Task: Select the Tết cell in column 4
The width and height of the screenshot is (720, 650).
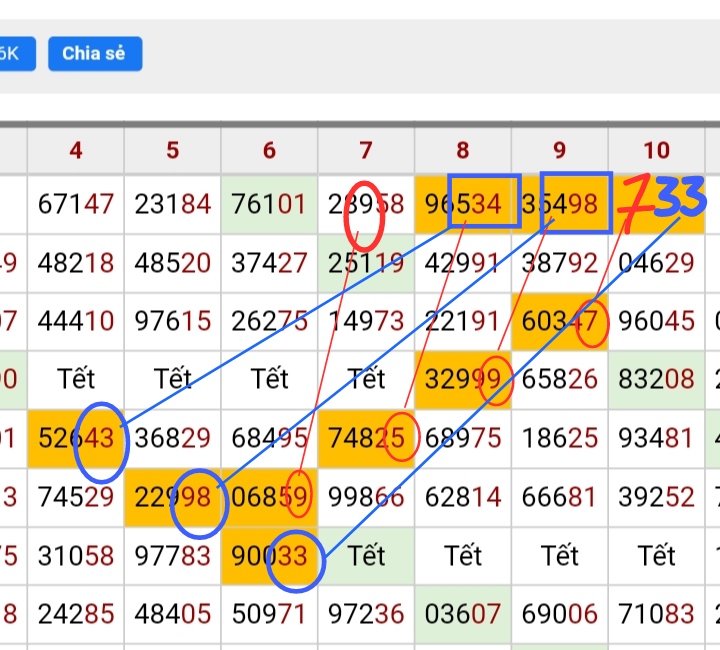Action: coord(76,379)
